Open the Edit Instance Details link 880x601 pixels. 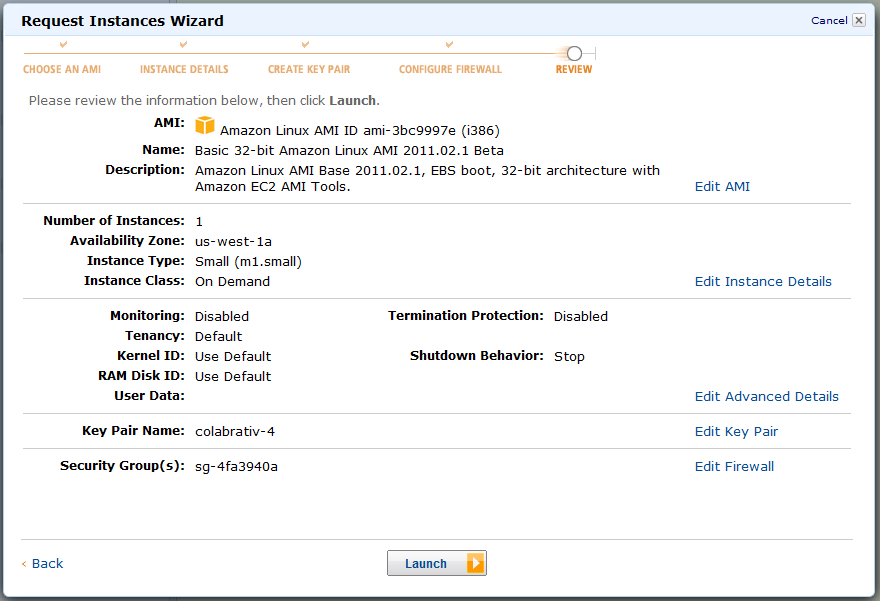(x=763, y=281)
